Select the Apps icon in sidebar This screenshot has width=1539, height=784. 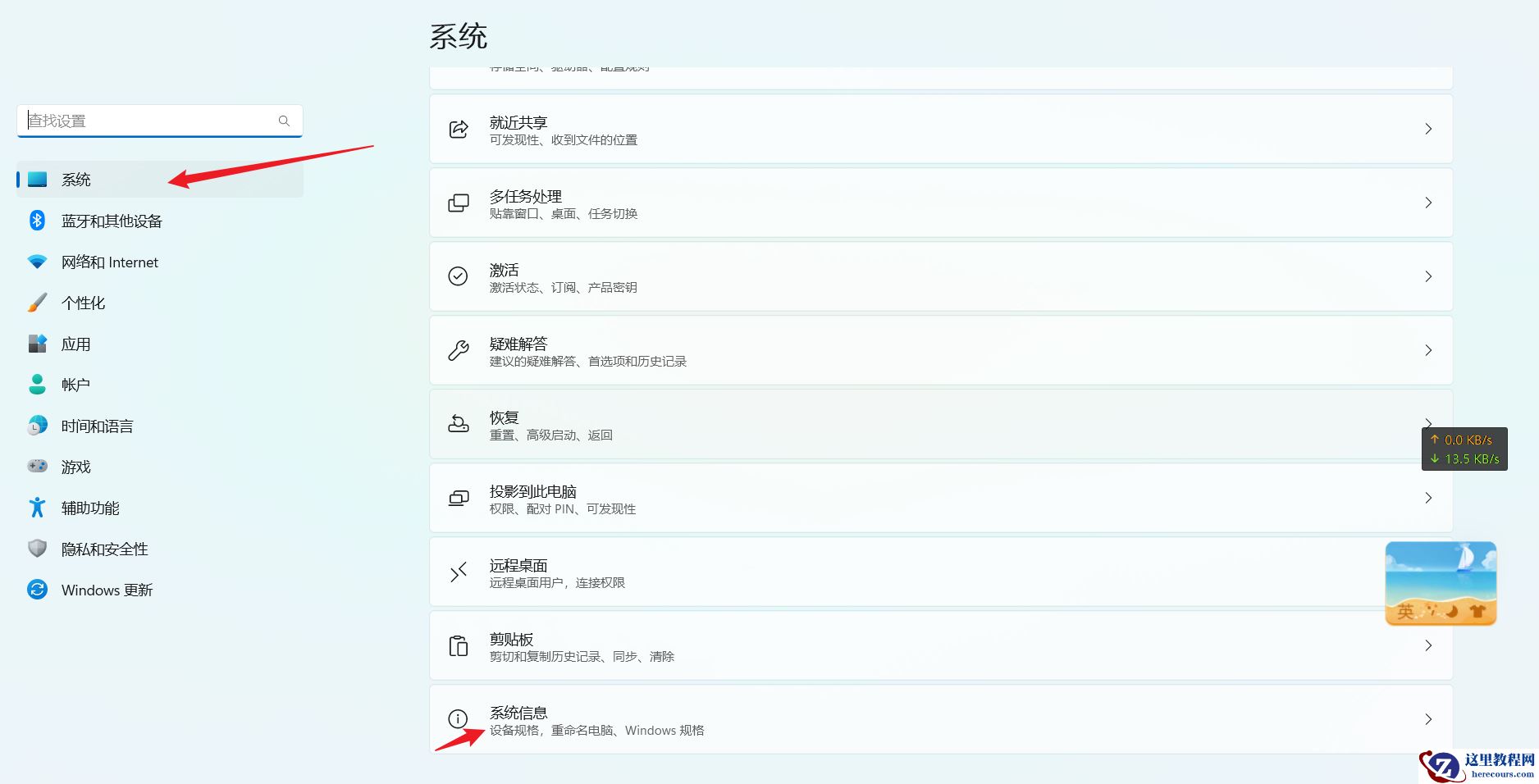(x=37, y=344)
